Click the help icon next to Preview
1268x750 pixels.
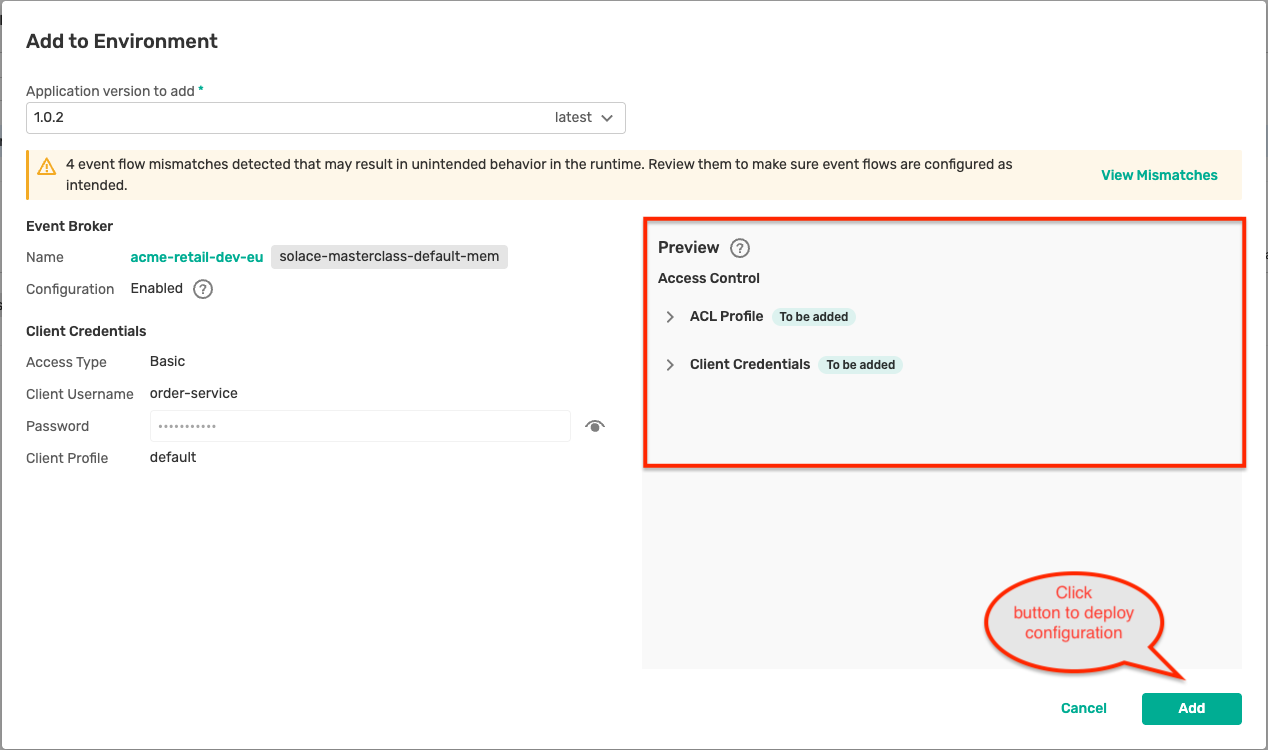click(740, 247)
